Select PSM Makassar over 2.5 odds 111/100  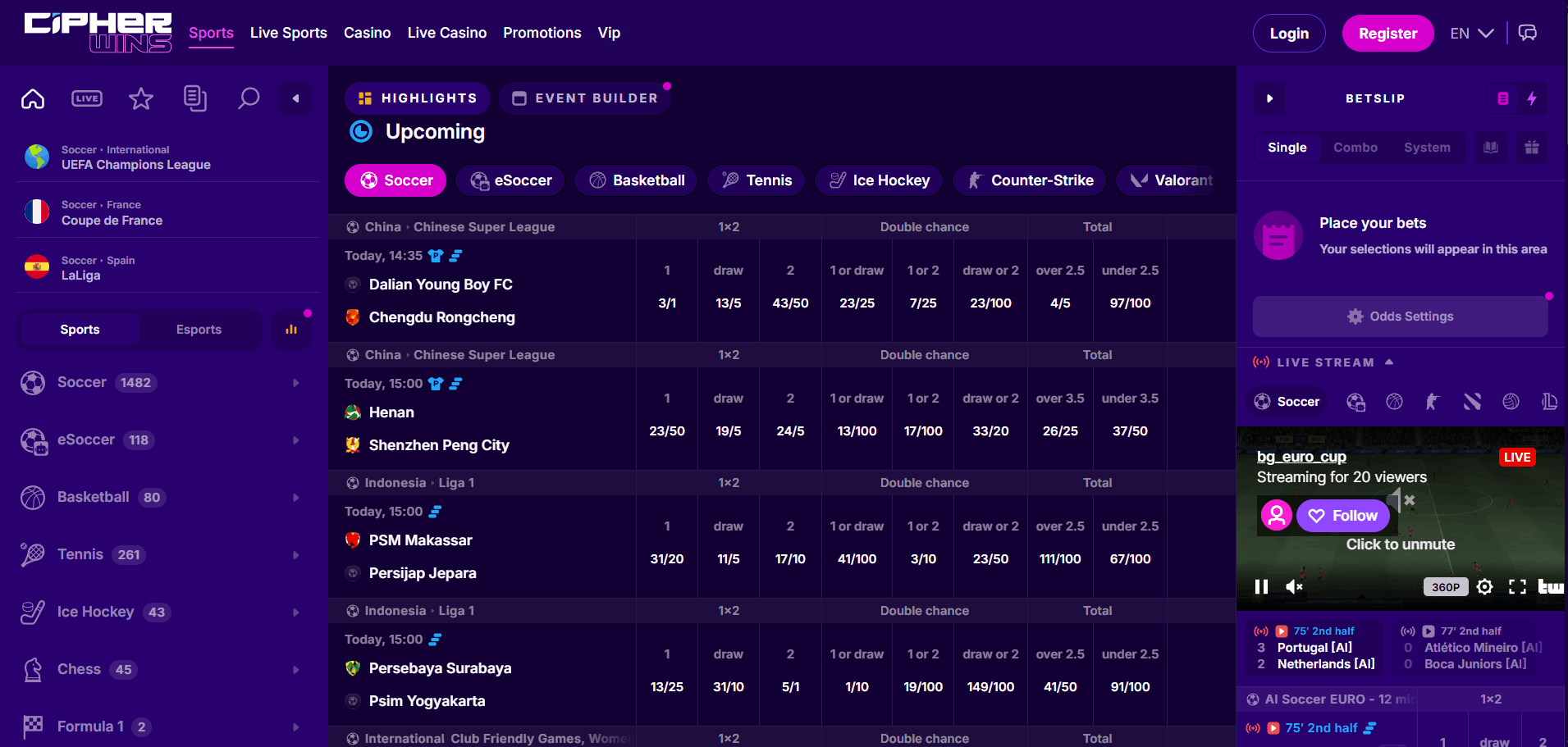[x=1060, y=559]
